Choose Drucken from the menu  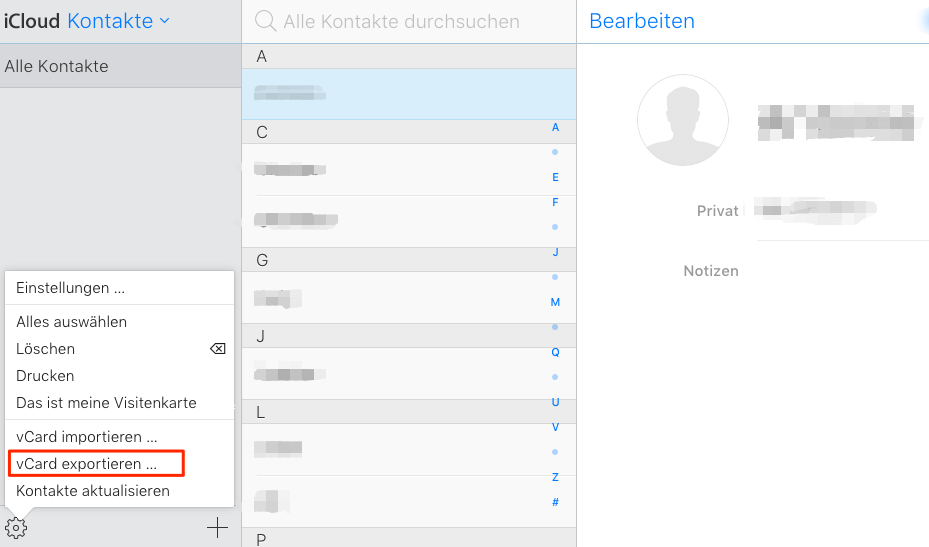point(45,376)
